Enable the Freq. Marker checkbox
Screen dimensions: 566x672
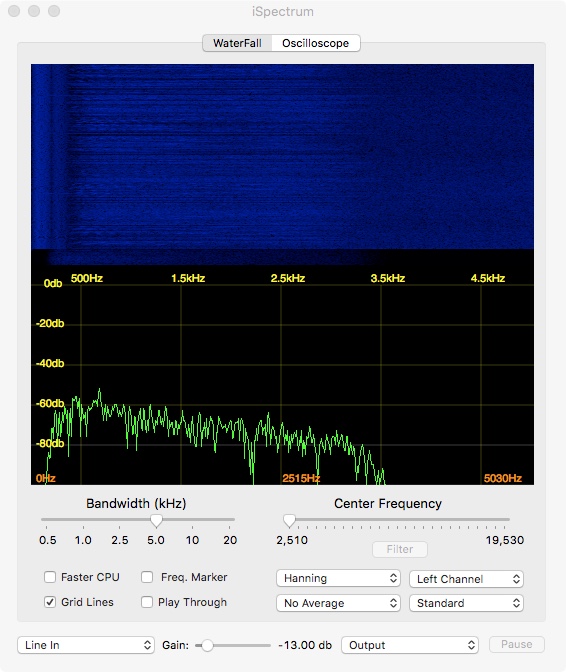coord(147,577)
